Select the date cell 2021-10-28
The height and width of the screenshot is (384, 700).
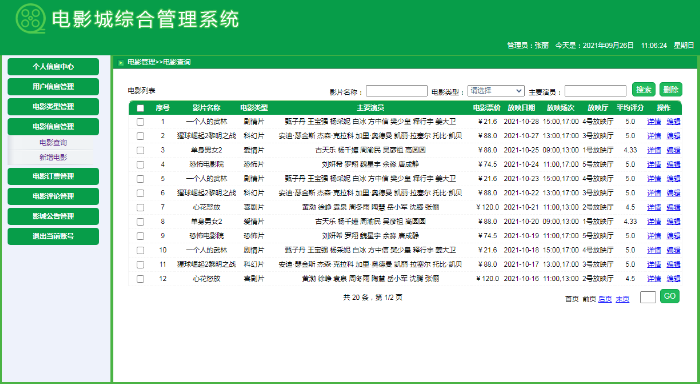coord(521,121)
